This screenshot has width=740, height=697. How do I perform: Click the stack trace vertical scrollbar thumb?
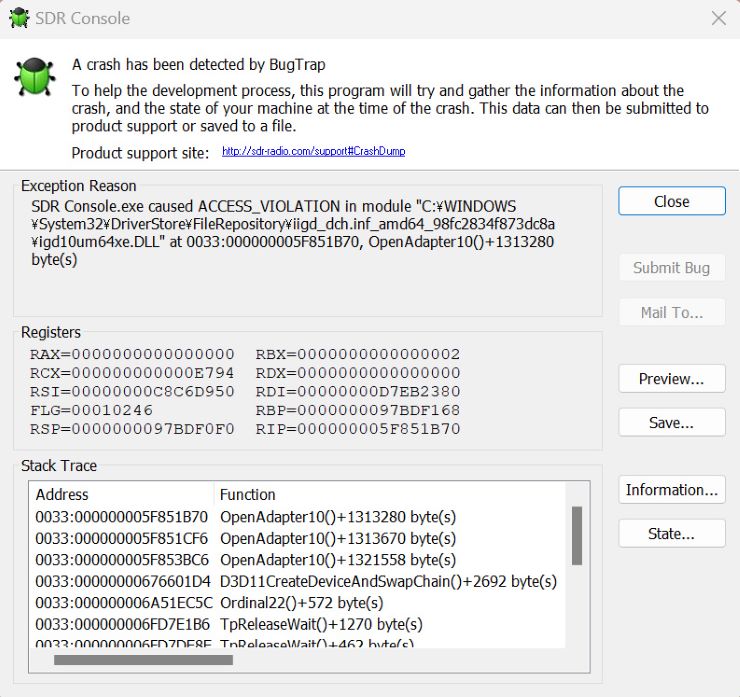pyautogui.click(x=577, y=536)
